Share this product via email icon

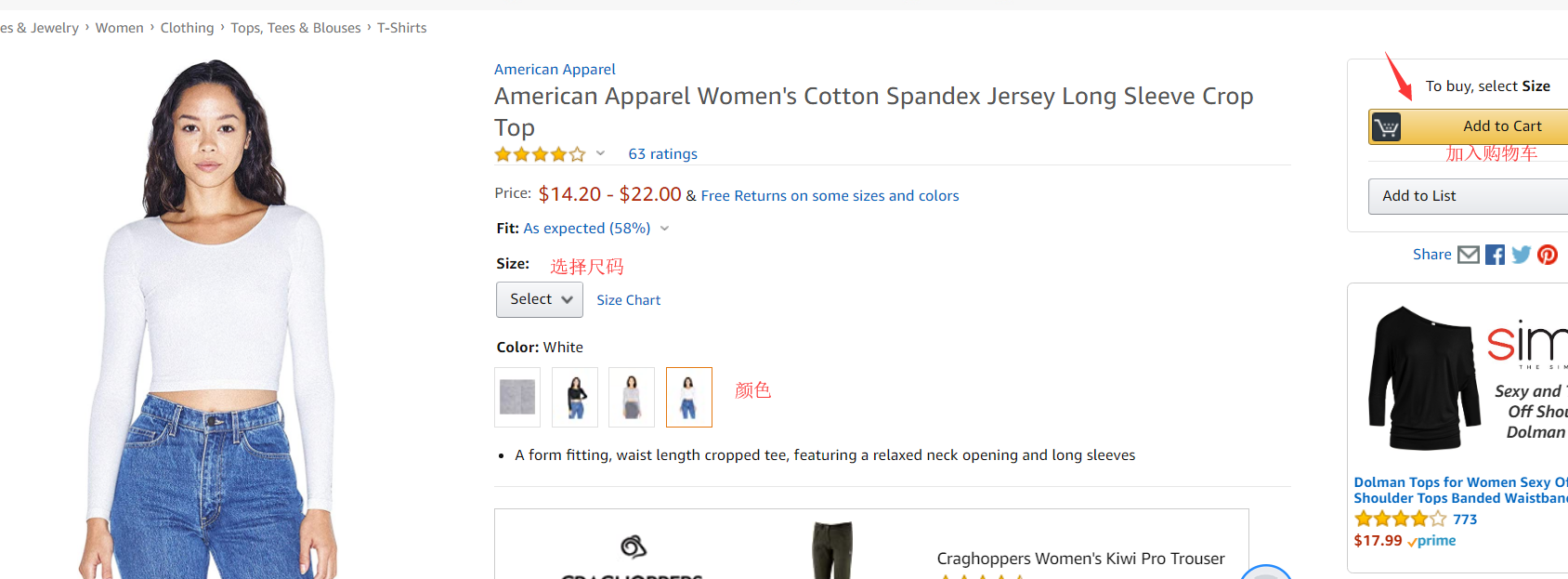coord(1468,255)
